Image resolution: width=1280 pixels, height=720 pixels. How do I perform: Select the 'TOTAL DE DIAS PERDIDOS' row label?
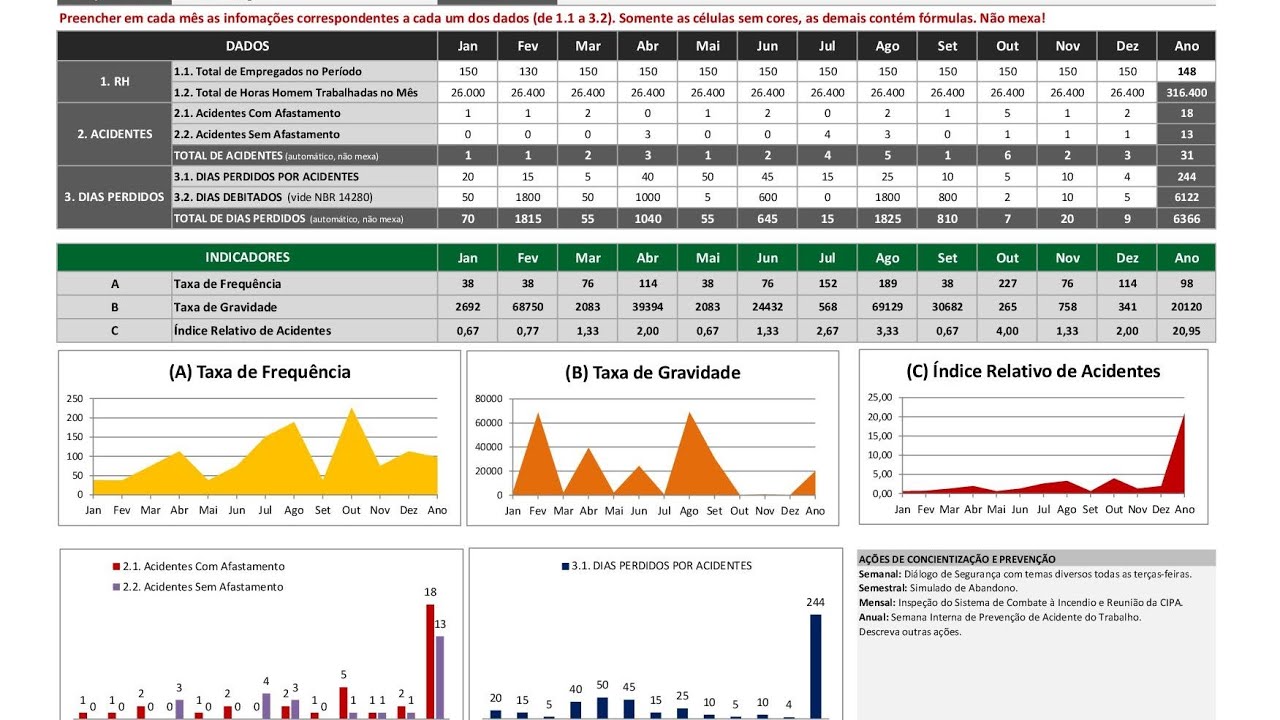(305, 218)
